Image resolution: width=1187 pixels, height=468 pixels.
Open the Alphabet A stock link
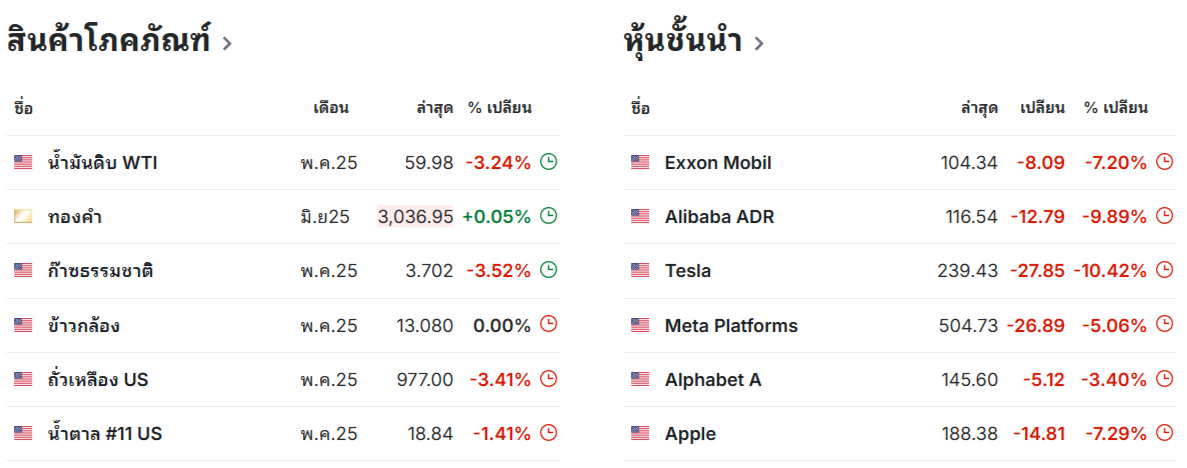click(713, 379)
